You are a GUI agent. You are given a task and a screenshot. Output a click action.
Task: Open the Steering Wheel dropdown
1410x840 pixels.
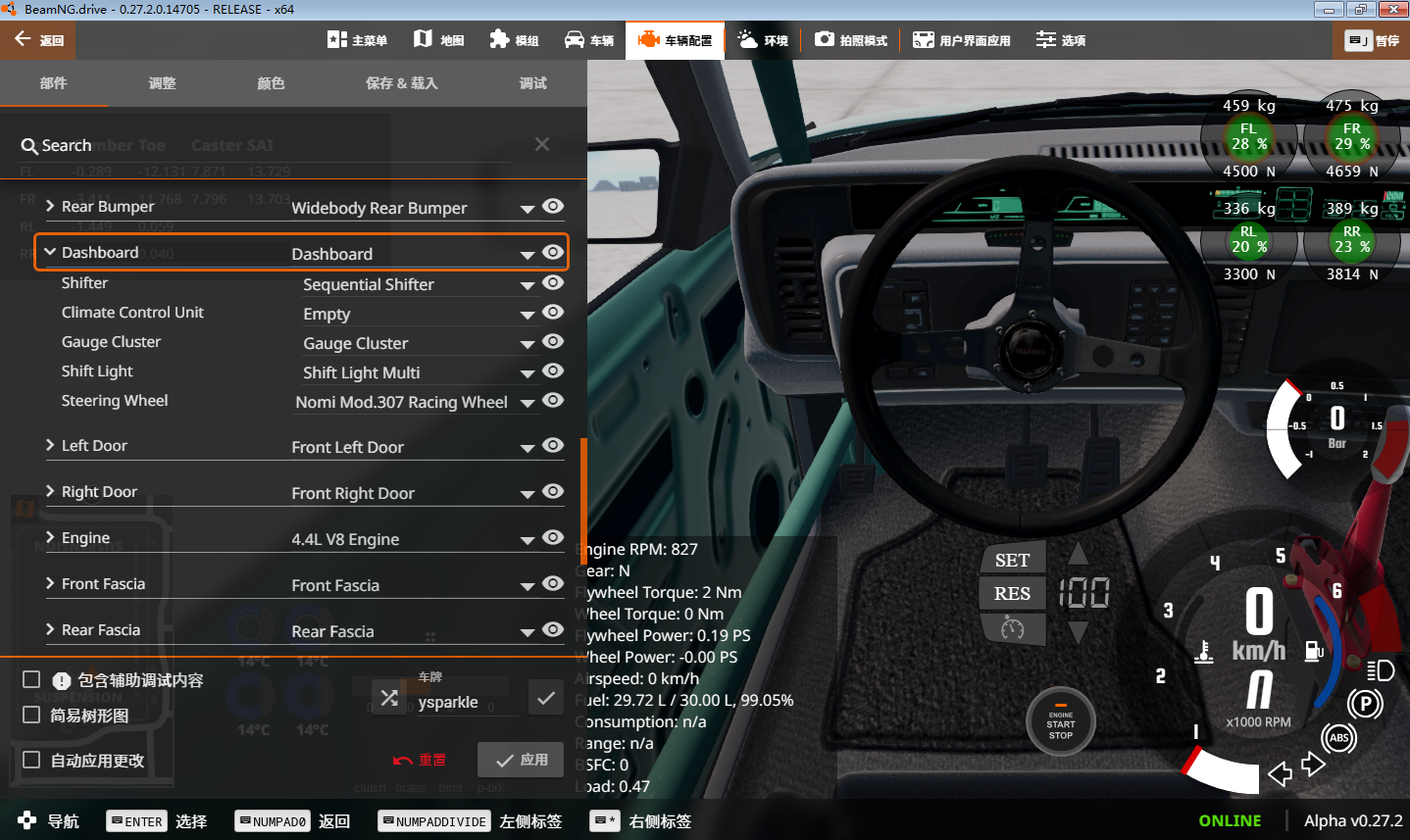pyautogui.click(x=528, y=402)
